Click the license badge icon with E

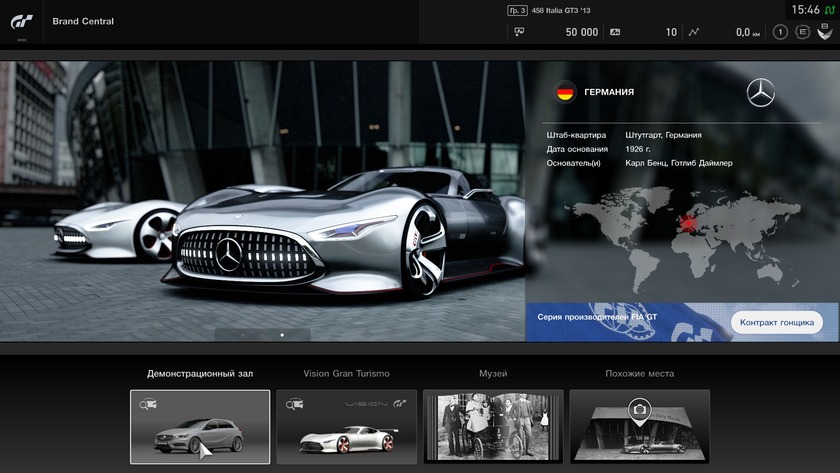(x=802, y=32)
